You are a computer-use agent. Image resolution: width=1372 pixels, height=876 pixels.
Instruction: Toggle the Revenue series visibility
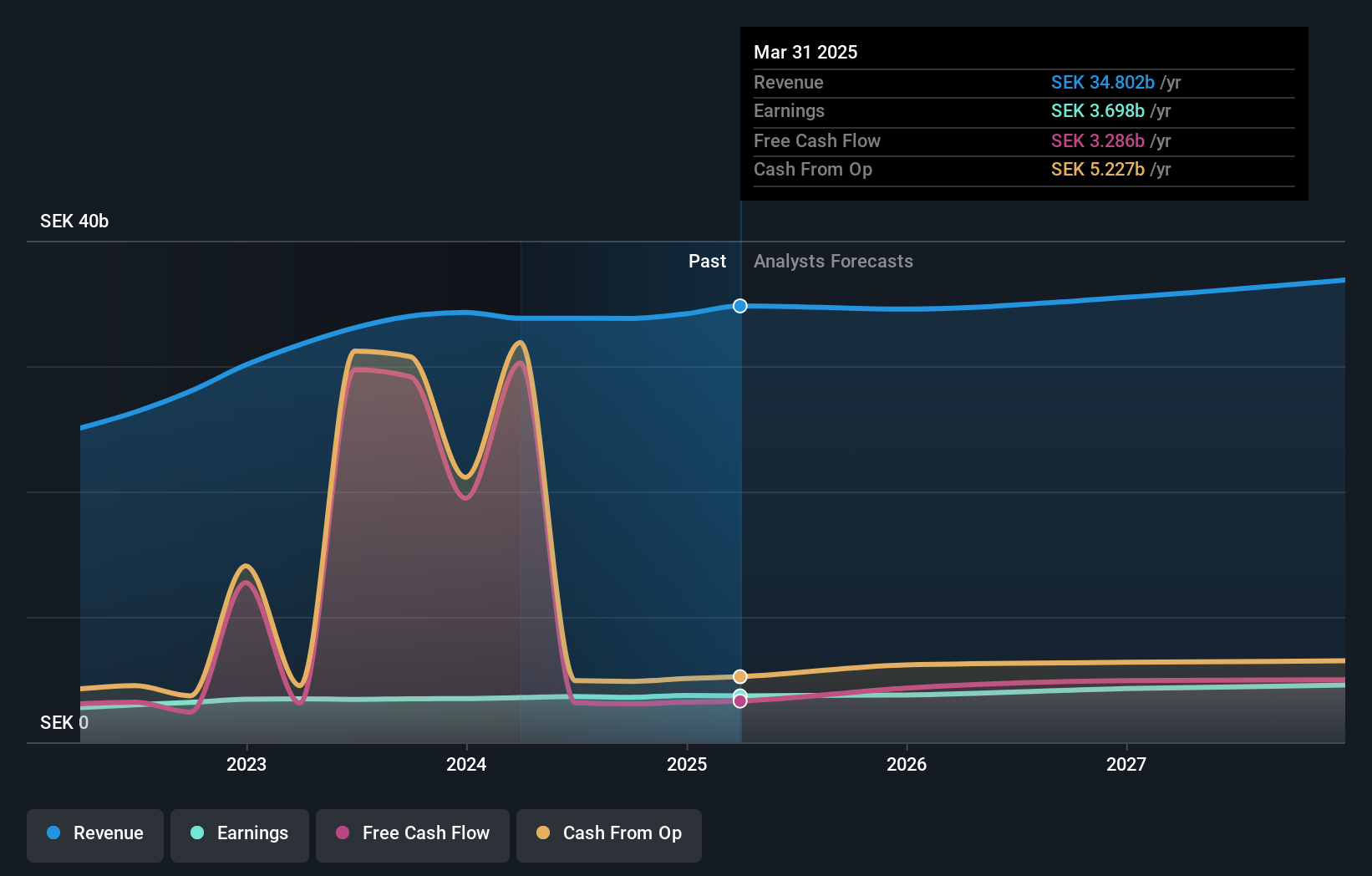click(x=94, y=835)
